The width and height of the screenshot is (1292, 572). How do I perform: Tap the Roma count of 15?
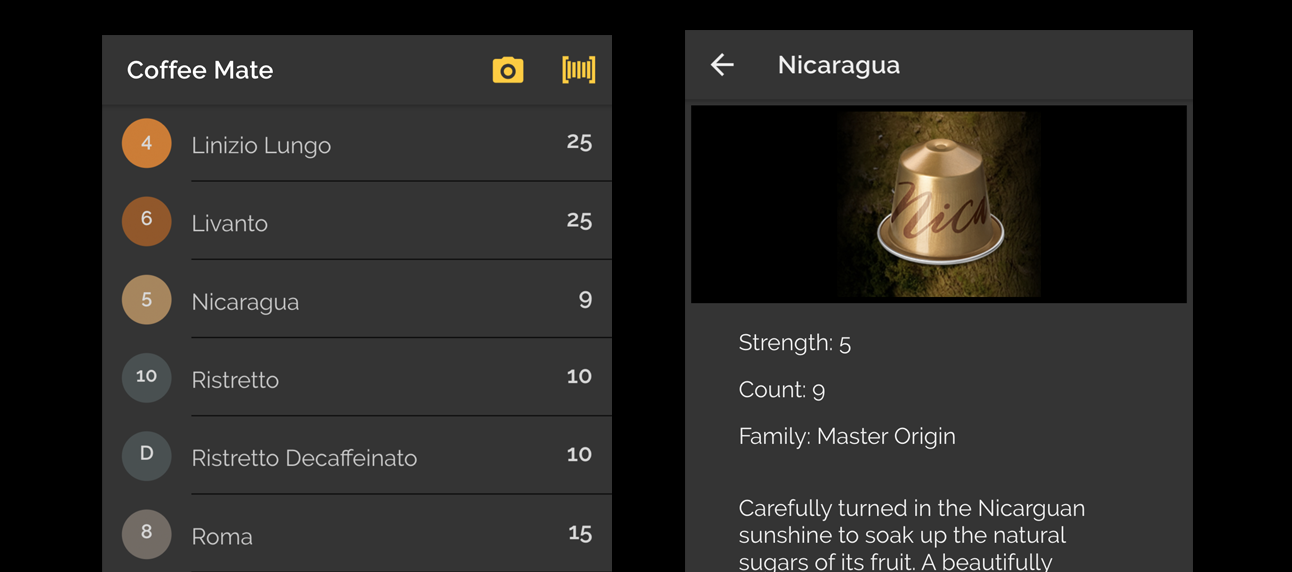pos(580,533)
